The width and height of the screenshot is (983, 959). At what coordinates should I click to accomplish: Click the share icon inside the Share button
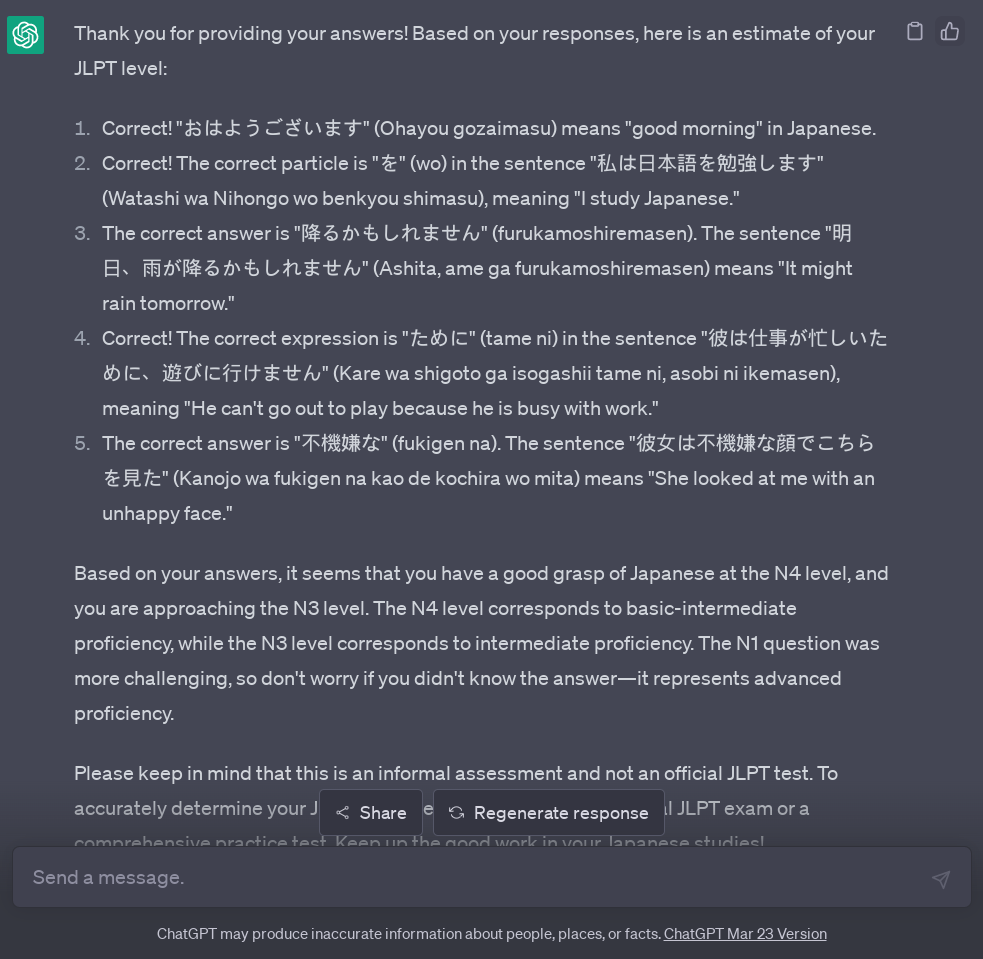click(343, 813)
